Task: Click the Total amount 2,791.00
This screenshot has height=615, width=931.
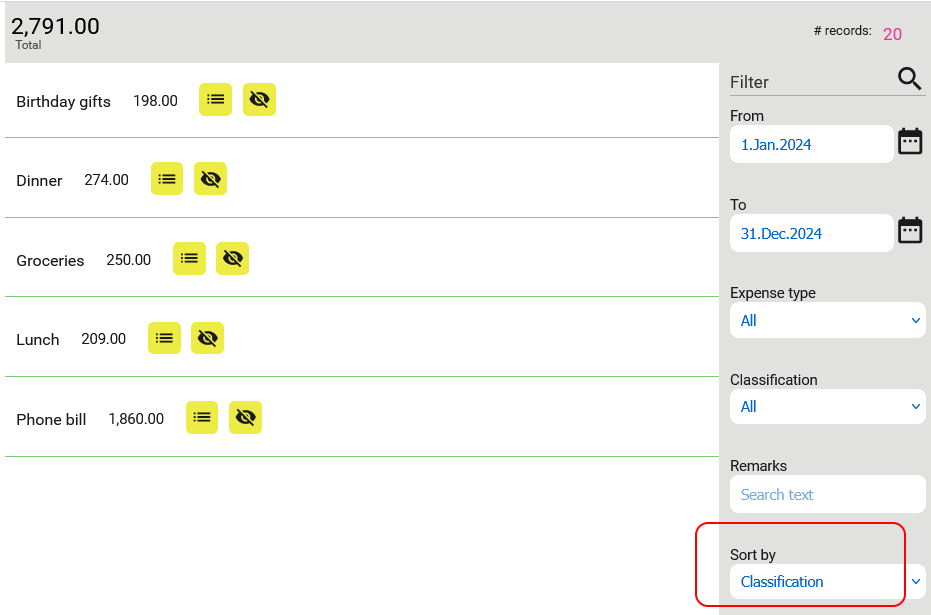Action: [x=55, y=25]
